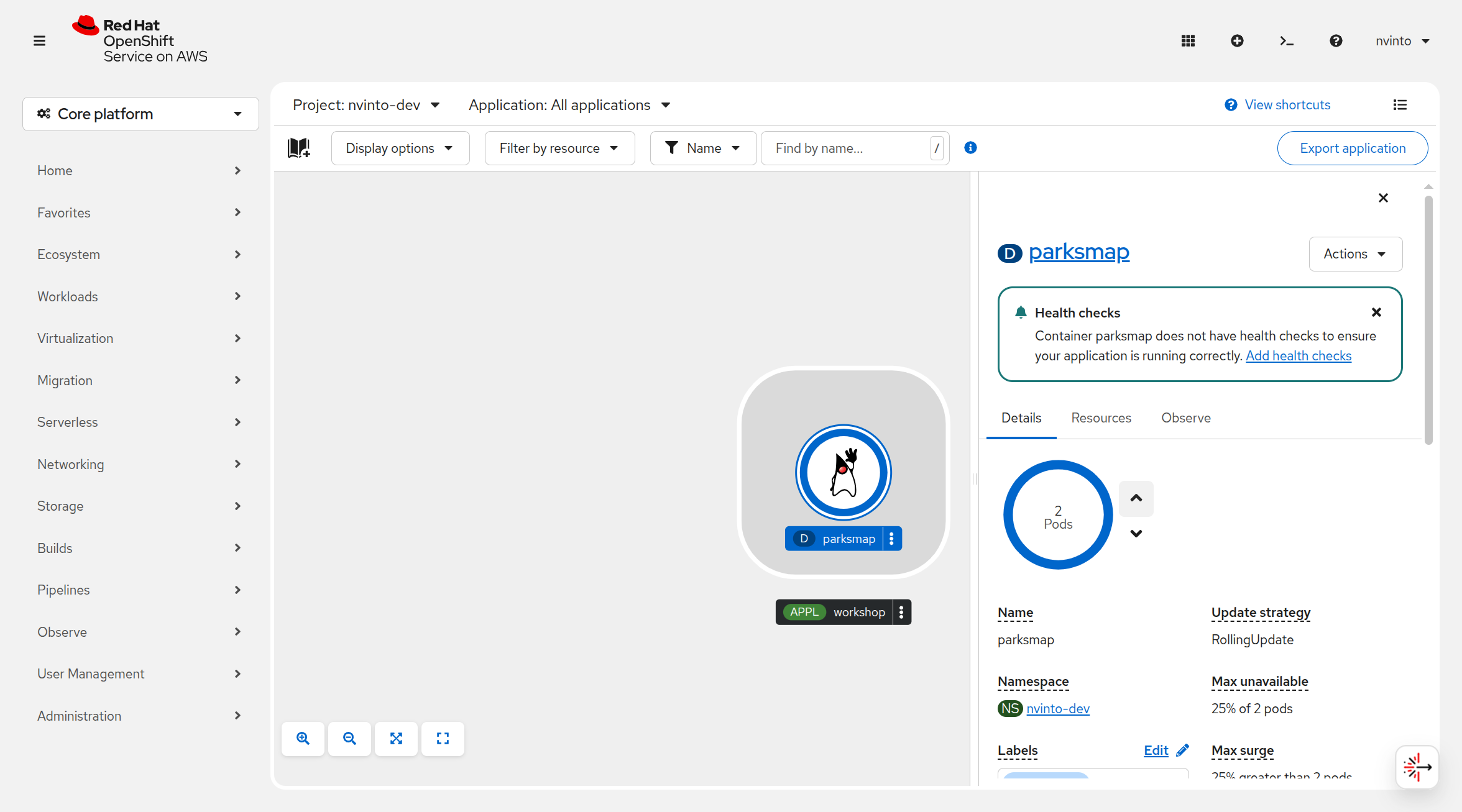1462x812 pixels.
Task: Expand the Pipelines navigation section
Action: (140, 590)
